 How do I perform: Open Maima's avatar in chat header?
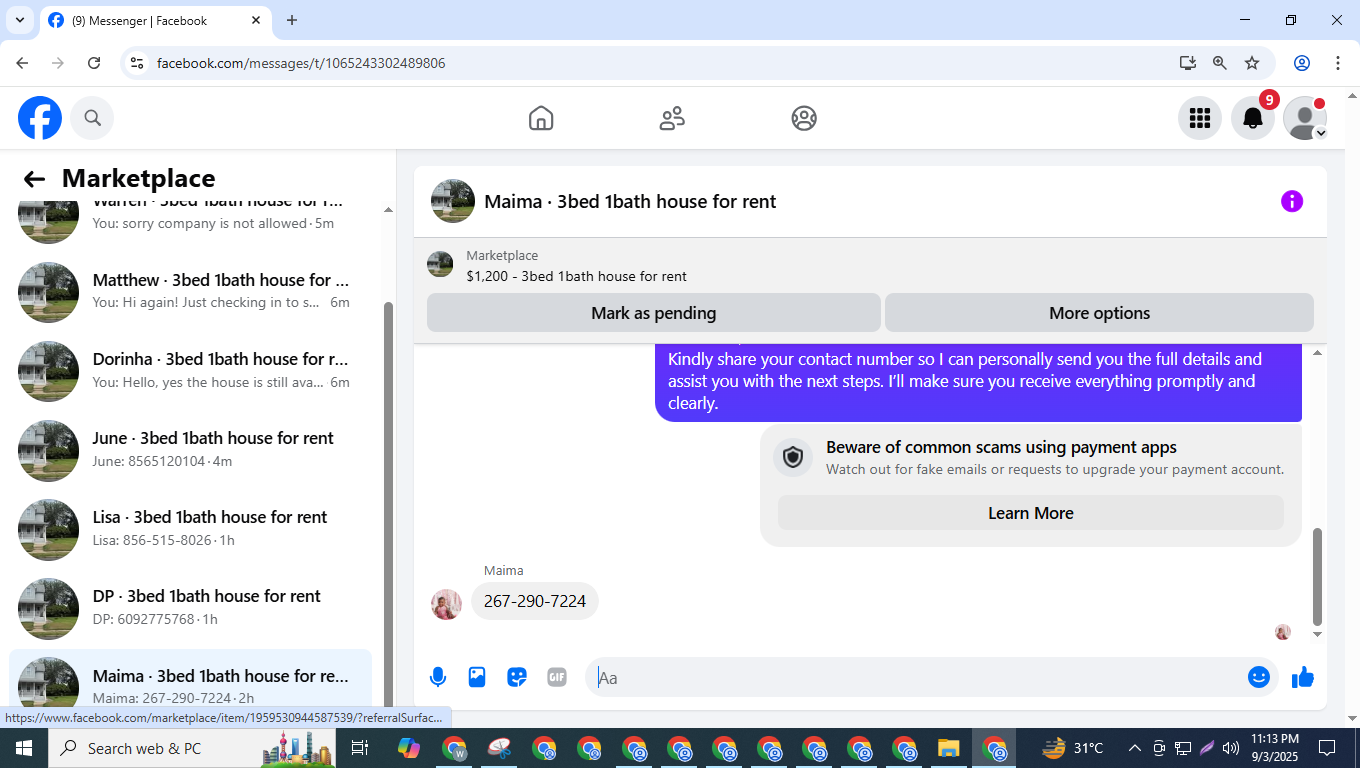453,201
